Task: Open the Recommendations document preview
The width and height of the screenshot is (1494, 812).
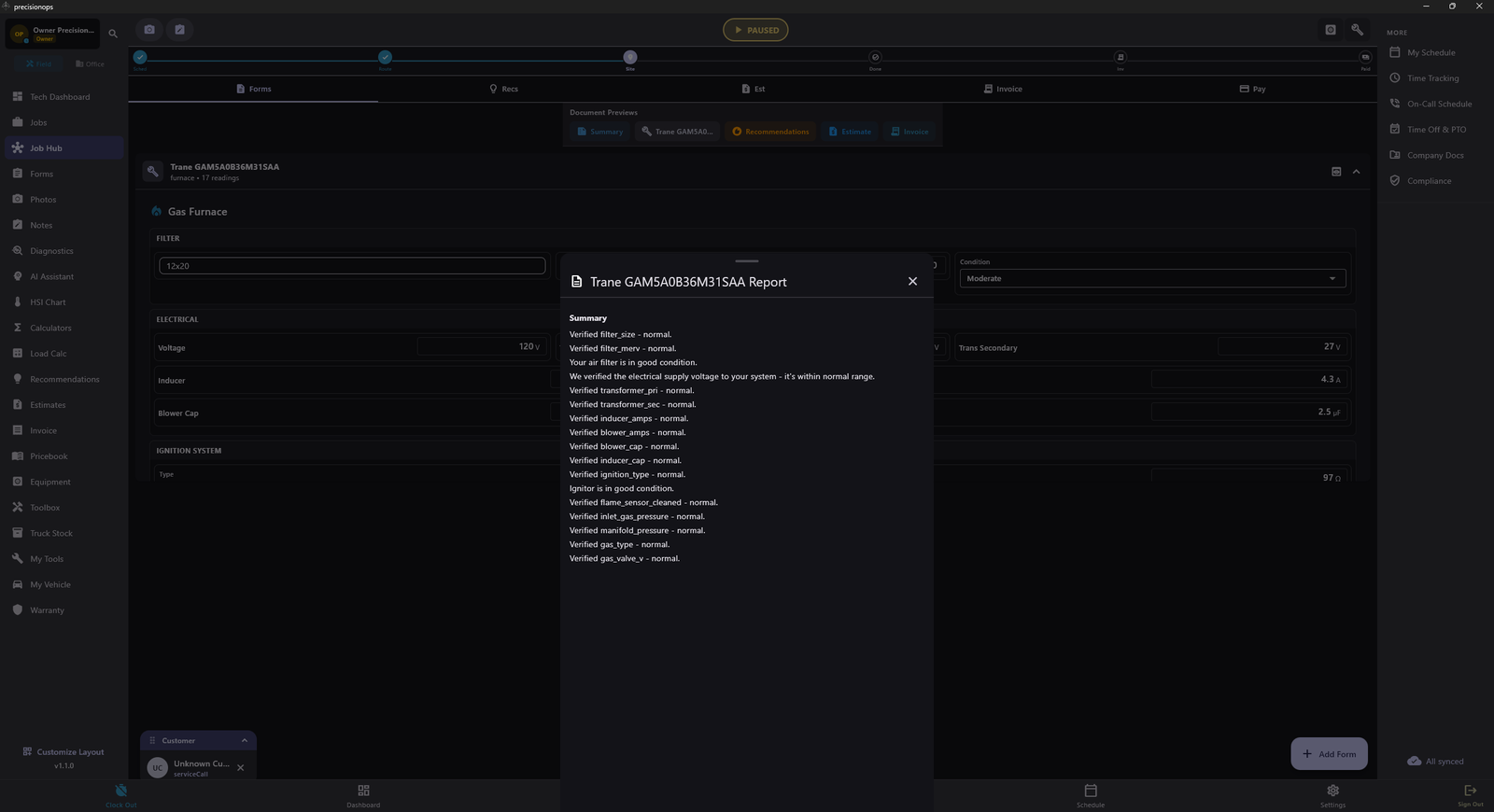Action: pos(770,132)
